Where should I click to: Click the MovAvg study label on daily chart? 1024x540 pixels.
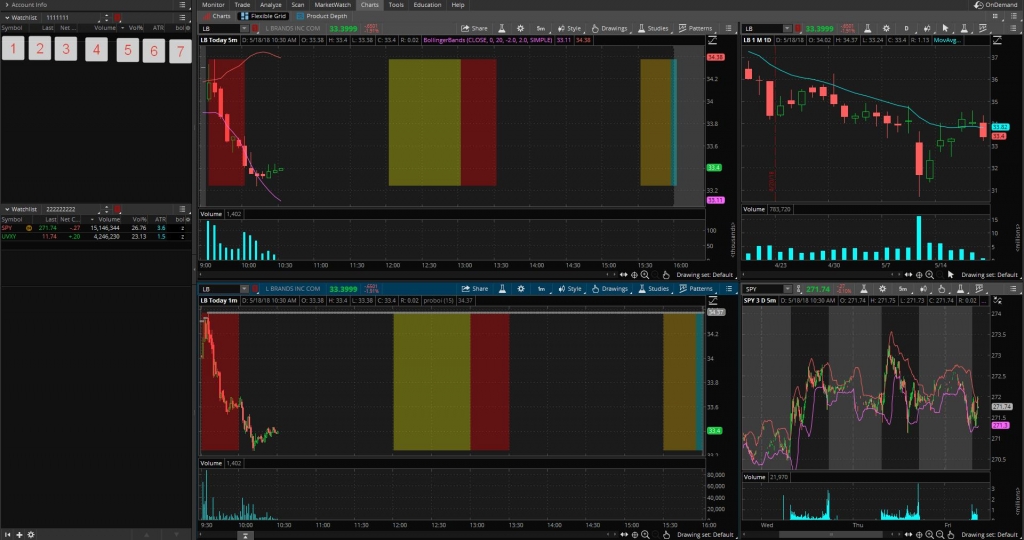[x=946, y=40]
